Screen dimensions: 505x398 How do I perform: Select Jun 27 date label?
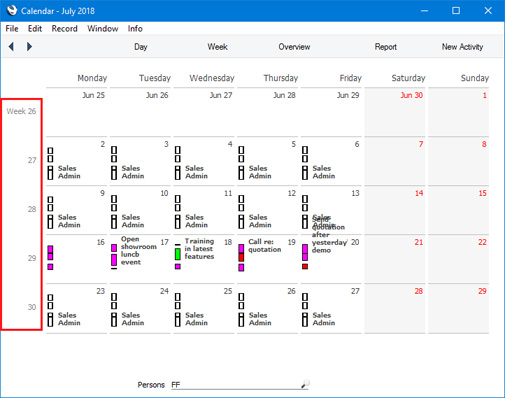tap(221, 95)
